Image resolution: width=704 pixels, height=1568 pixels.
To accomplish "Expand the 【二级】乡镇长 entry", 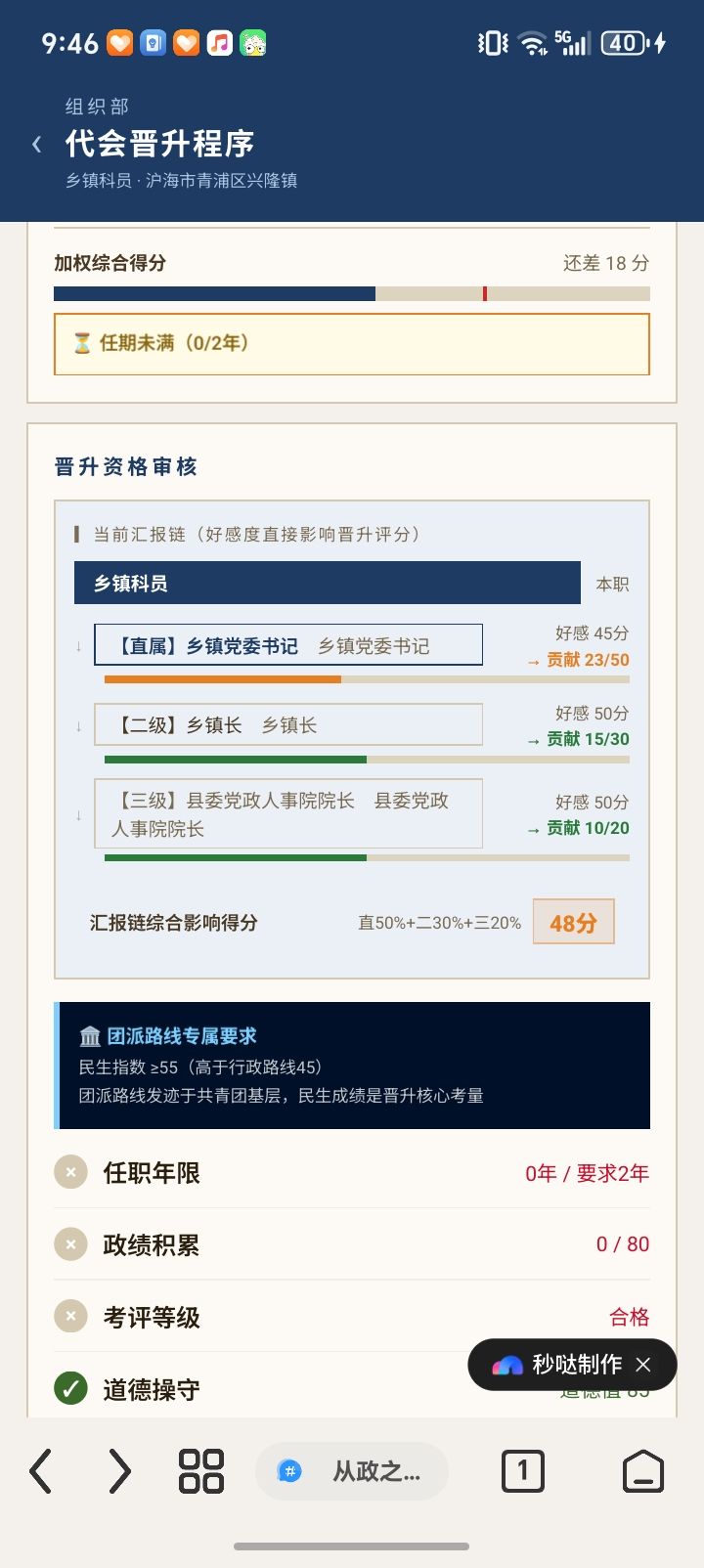I will point(288,724).
